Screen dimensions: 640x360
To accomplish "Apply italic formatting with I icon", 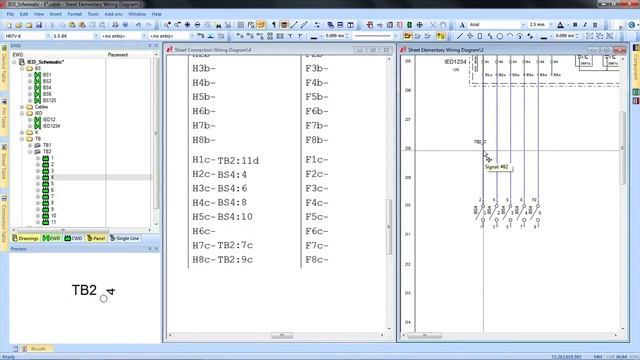I will click(x=585, y=25).
